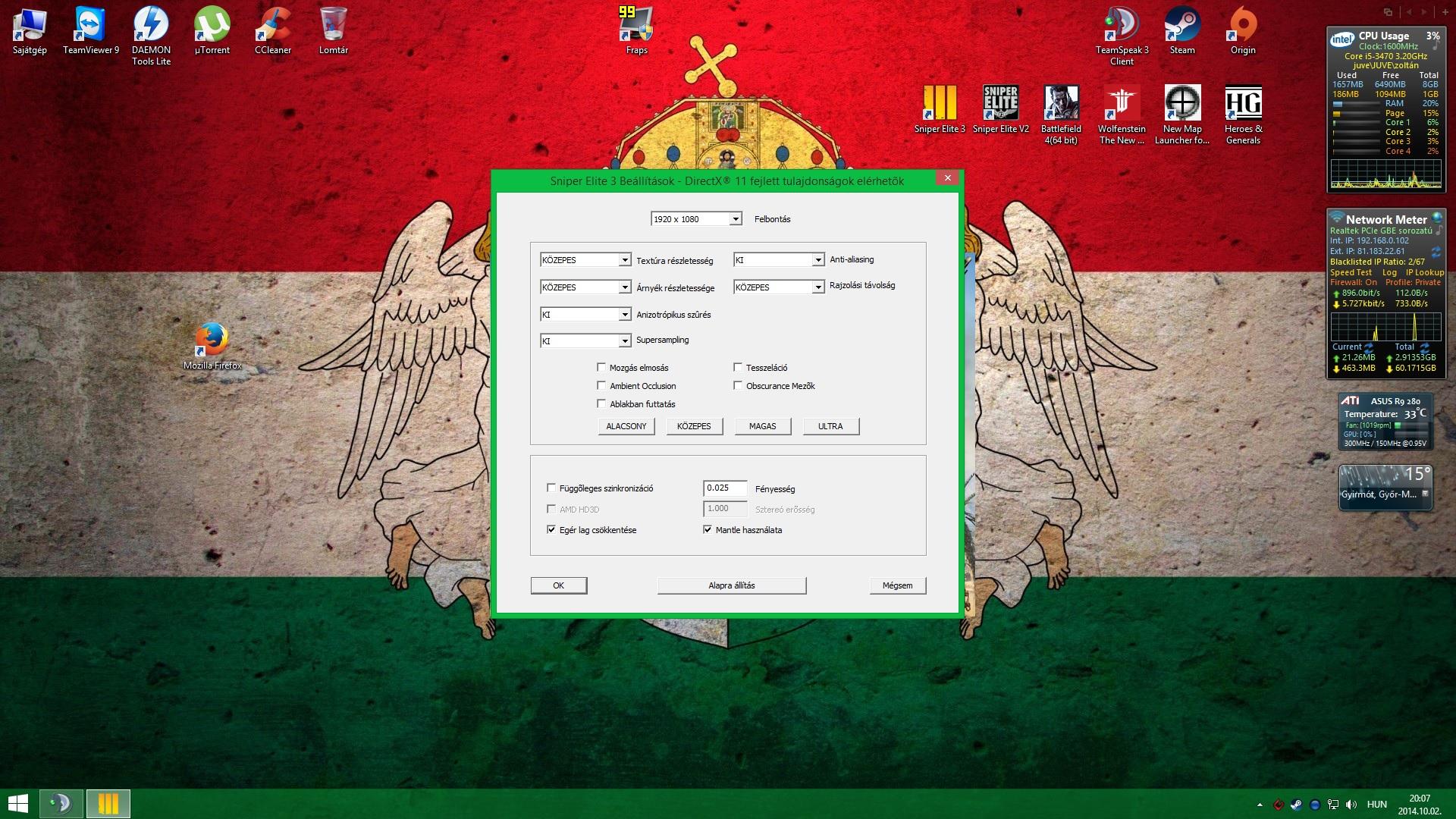Screen dimensions: 1456x819
Task: Launch Steam from the desktop icon
Action: [1182, 31]
